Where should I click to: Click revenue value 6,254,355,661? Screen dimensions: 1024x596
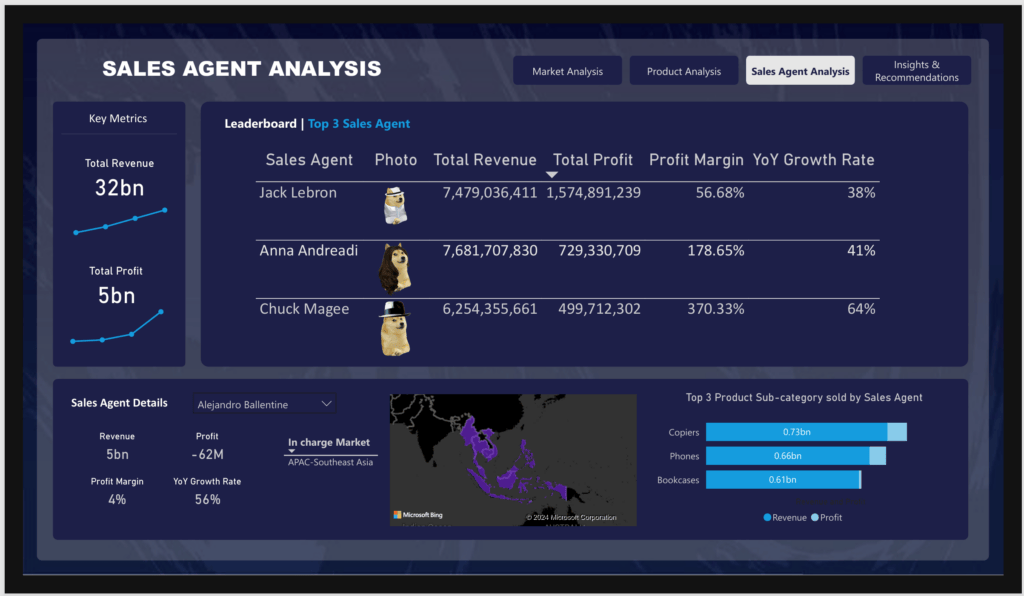(x=490, y=309)
